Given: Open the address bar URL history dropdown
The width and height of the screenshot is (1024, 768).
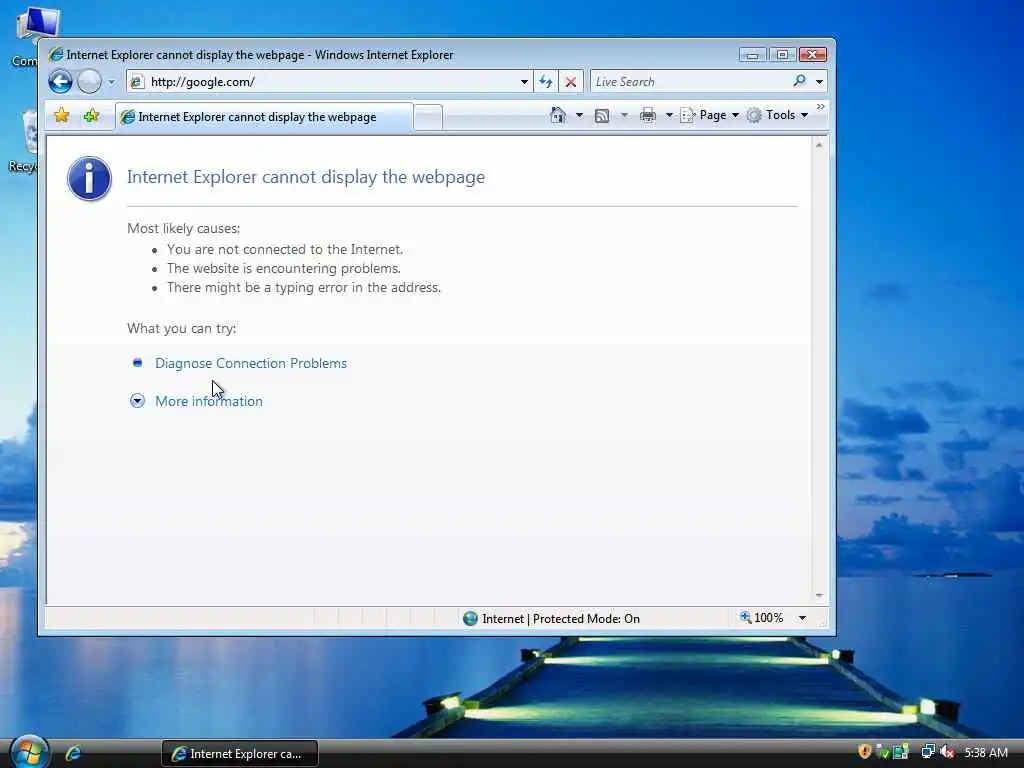Looking at the screenshot, I should (x=524, y=82).
